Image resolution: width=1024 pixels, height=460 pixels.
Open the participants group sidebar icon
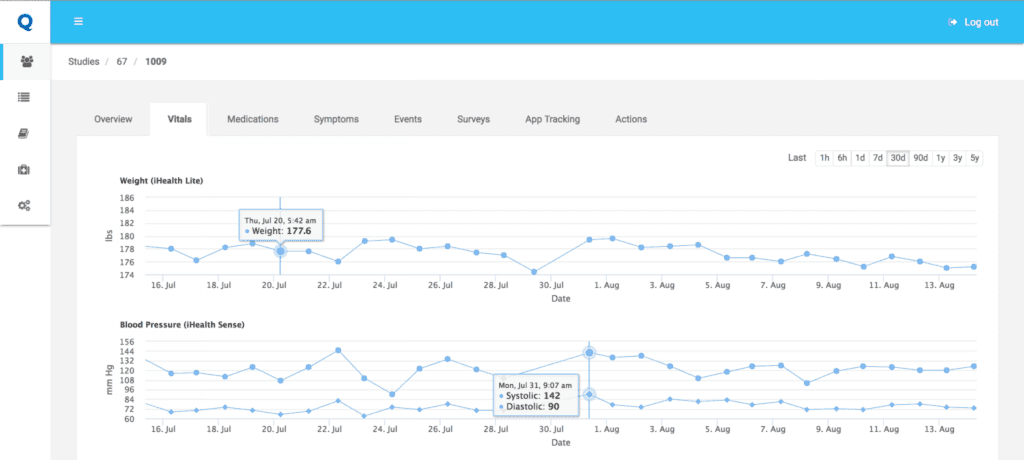click(26, 61)
